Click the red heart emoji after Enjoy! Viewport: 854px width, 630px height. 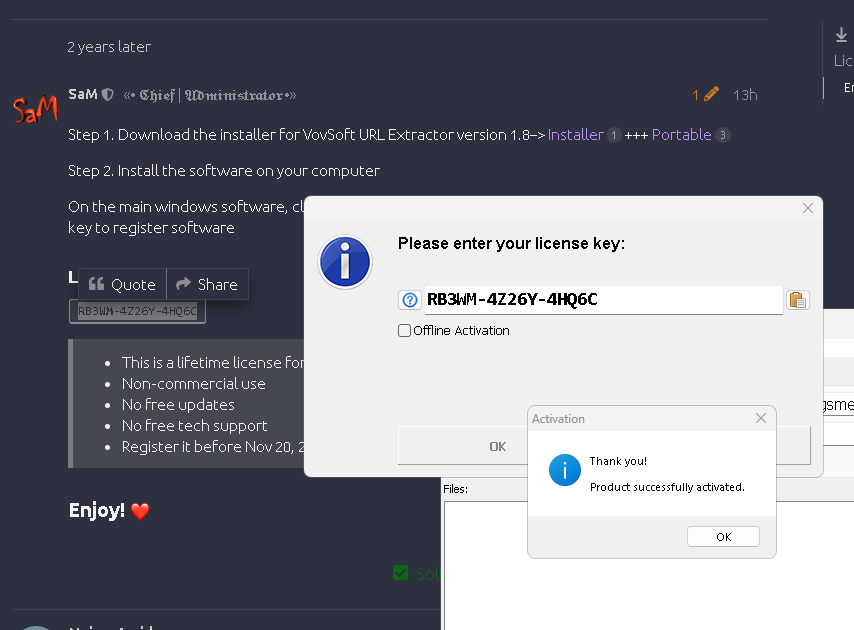(x=140, y=511)
